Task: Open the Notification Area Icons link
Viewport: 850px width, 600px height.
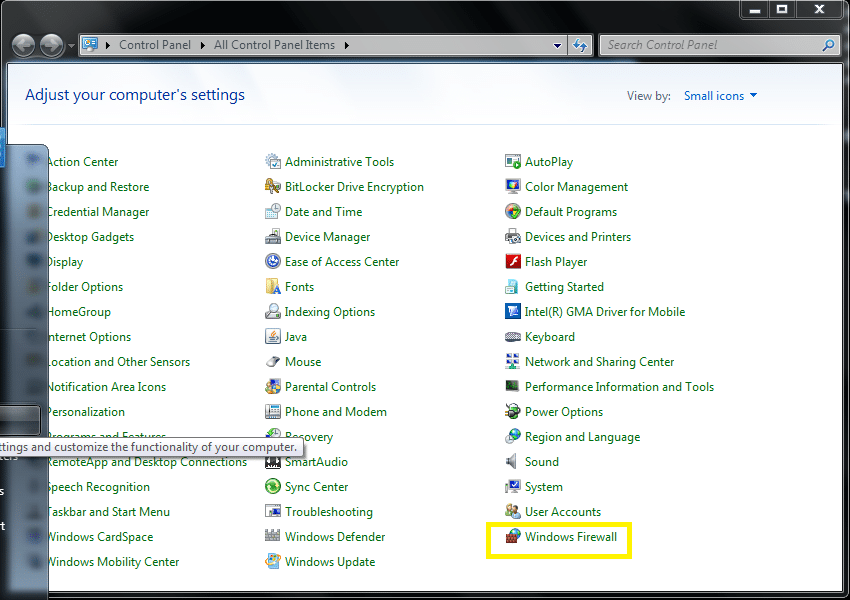Action: [107, 386]
